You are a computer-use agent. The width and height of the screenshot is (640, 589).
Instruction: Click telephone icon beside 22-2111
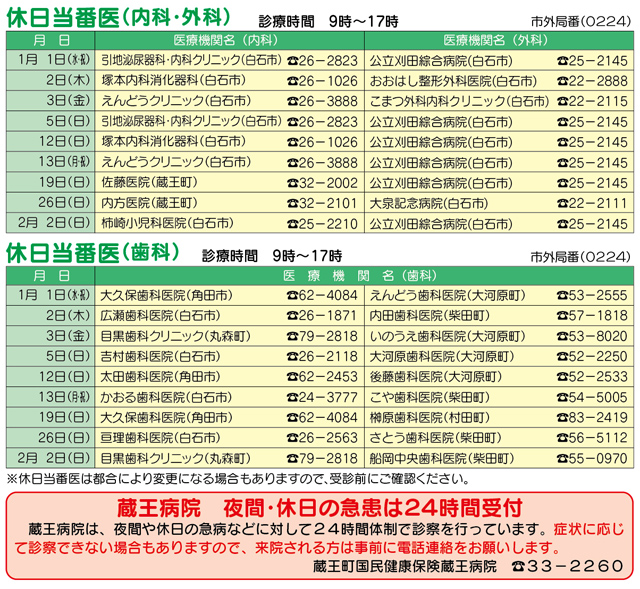(x=562, y=204)
